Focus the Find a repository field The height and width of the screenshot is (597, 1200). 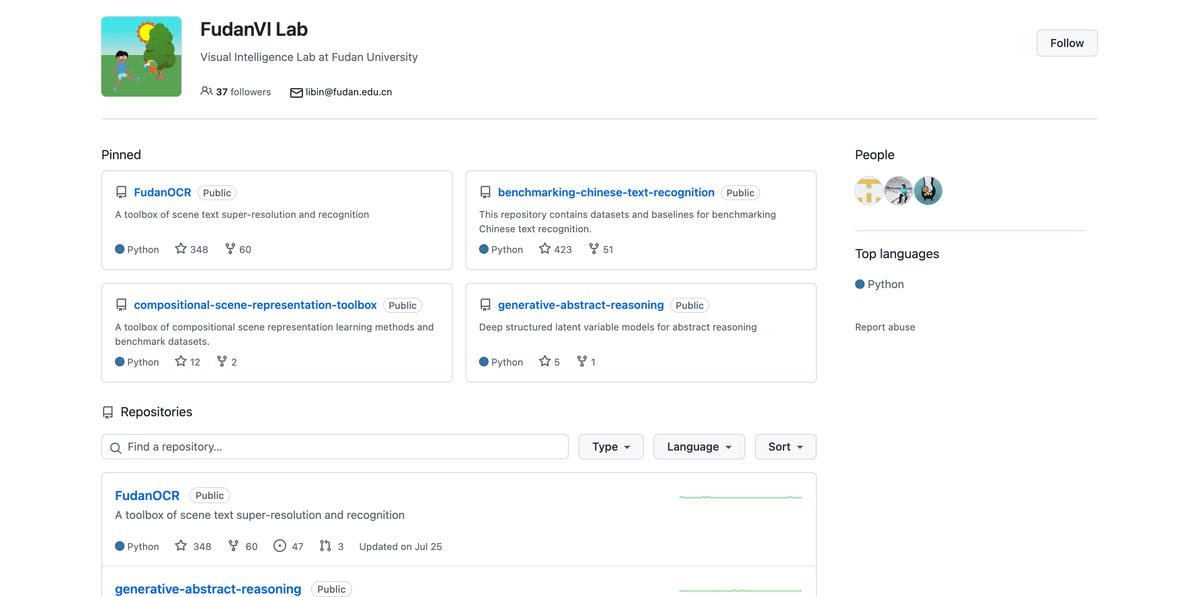pyautogui.click(x=335, y=447)
